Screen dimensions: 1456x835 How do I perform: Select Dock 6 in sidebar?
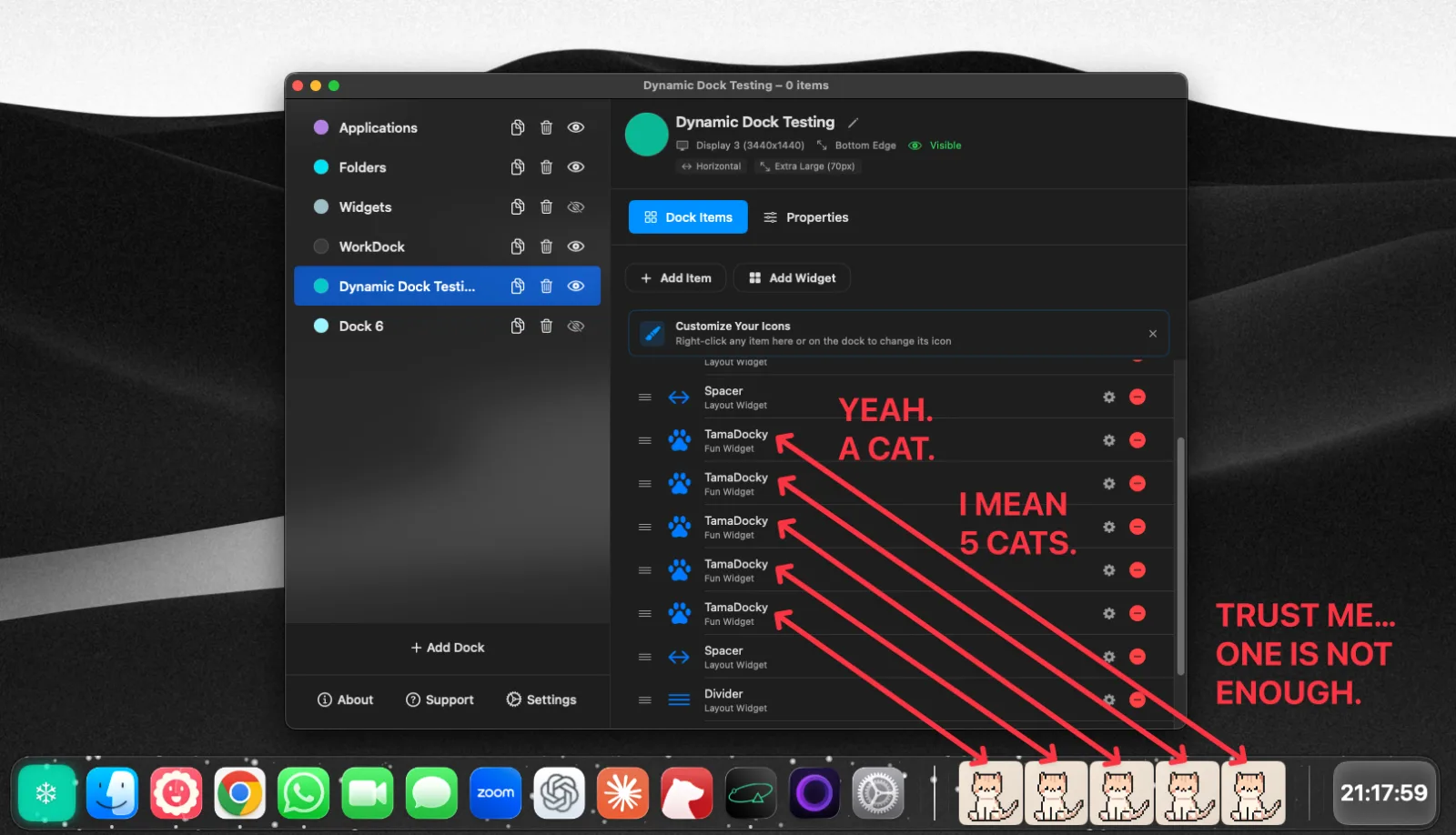[447, 326]
